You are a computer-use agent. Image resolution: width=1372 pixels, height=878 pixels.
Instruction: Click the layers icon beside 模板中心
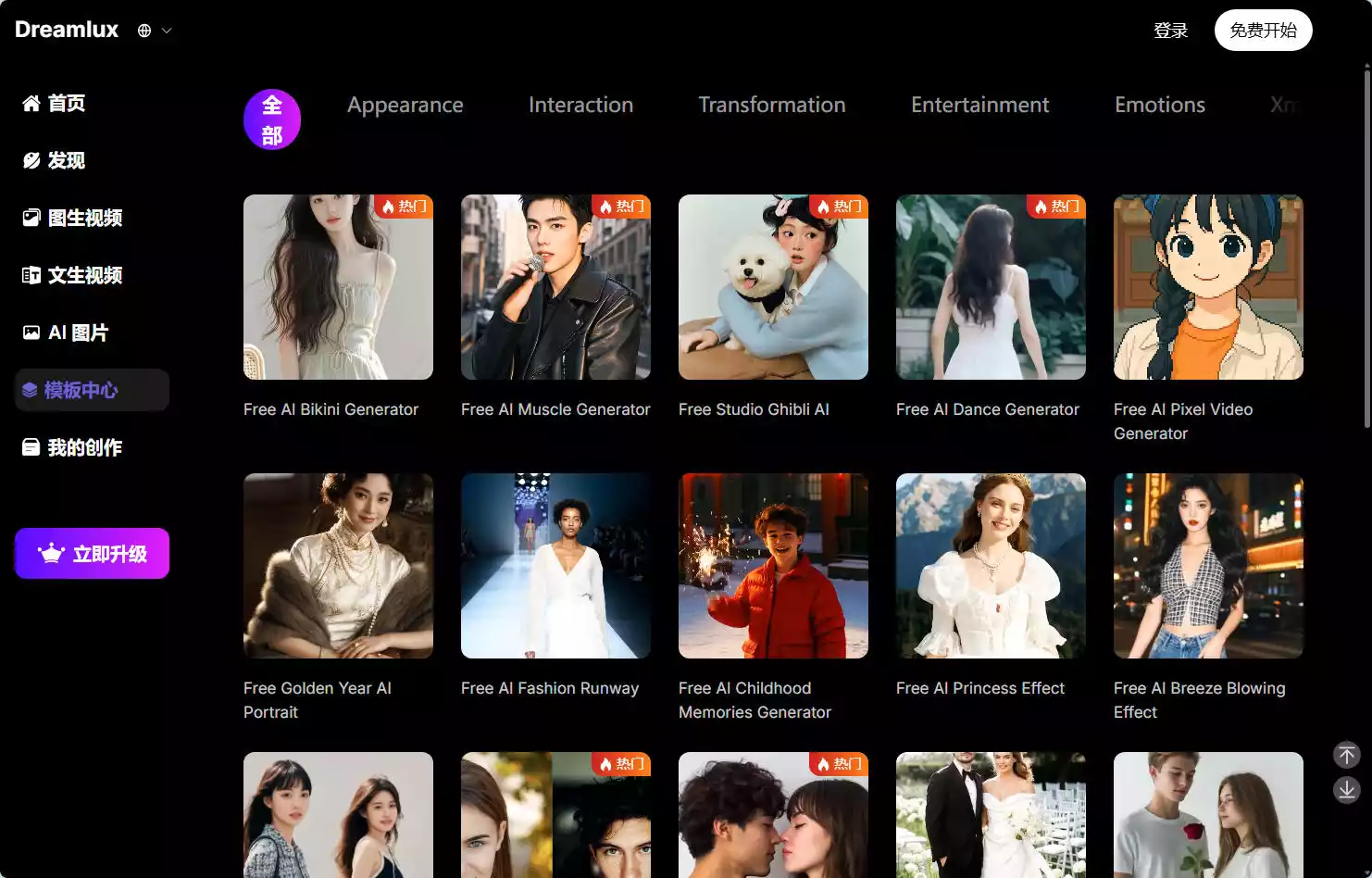pos(30,390)
